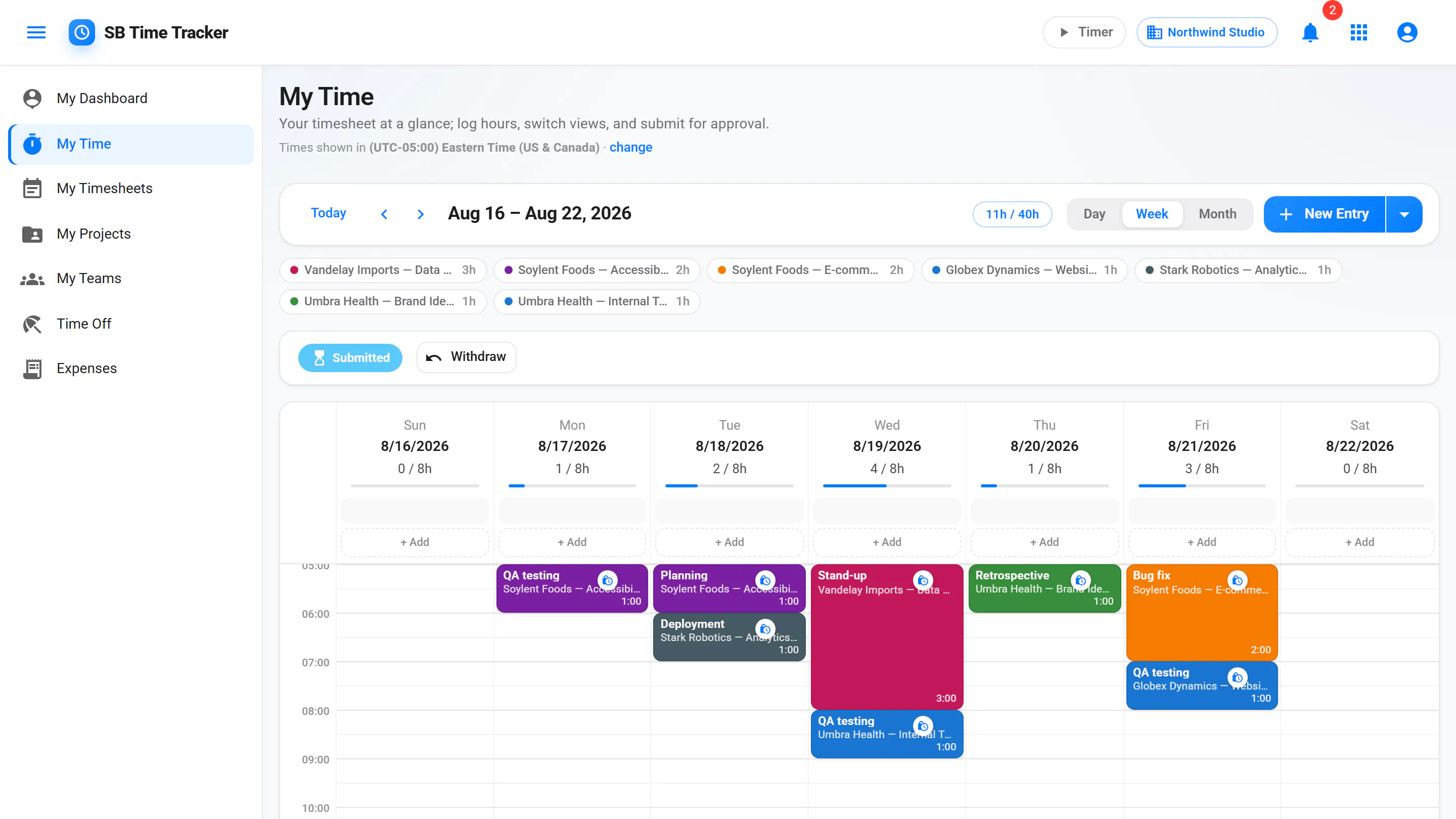Go to previous week chevron
The height and width of the screenshot is (819, 1456).
(x=384, y=214)
